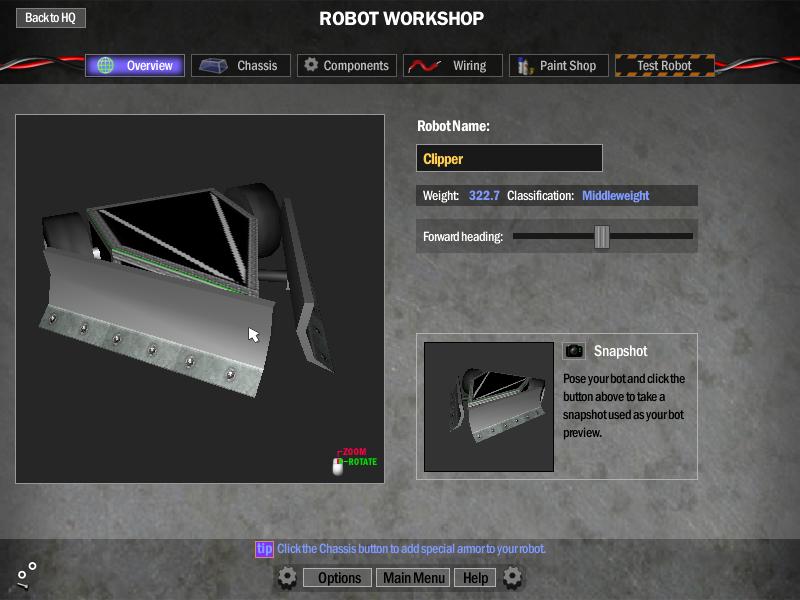Click the Robot Name label

[453, 126]
